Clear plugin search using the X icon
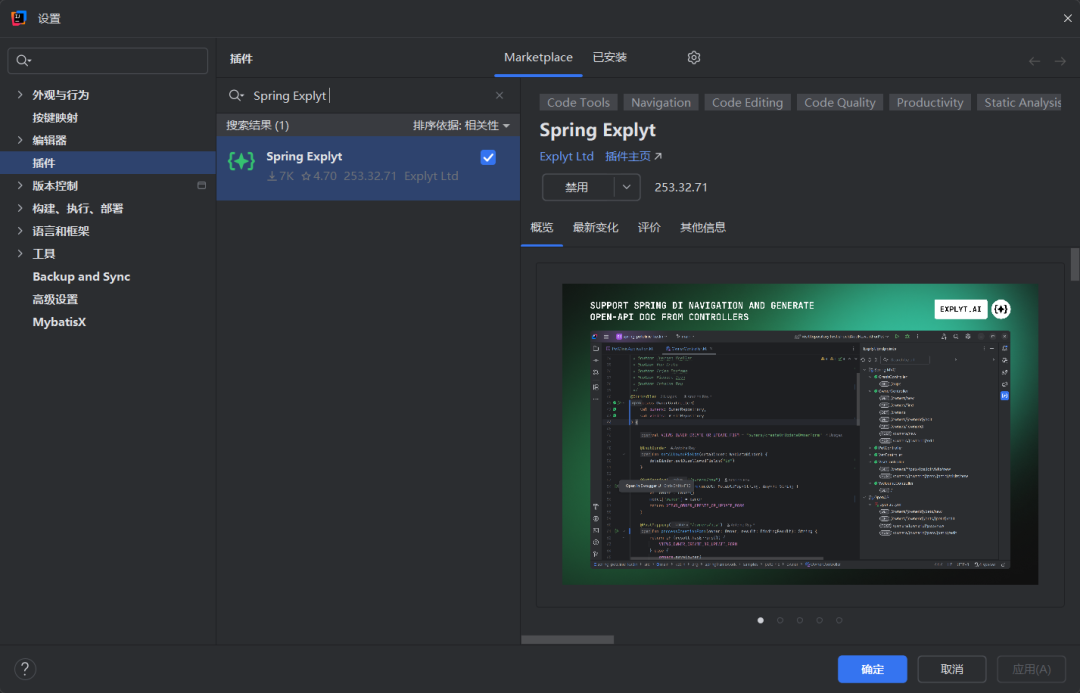The image size is (1080, 693). click(x=499, y=94)
